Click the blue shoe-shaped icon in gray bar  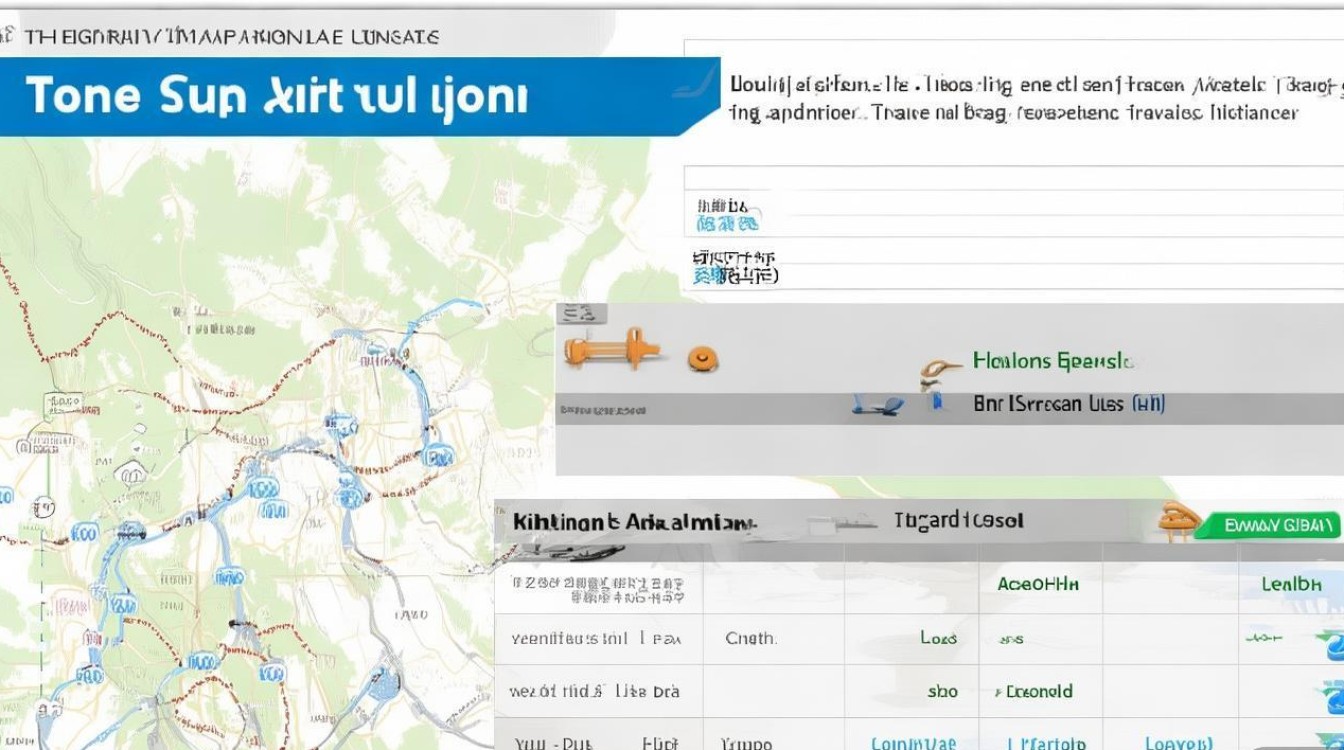(x=878, y=404)
